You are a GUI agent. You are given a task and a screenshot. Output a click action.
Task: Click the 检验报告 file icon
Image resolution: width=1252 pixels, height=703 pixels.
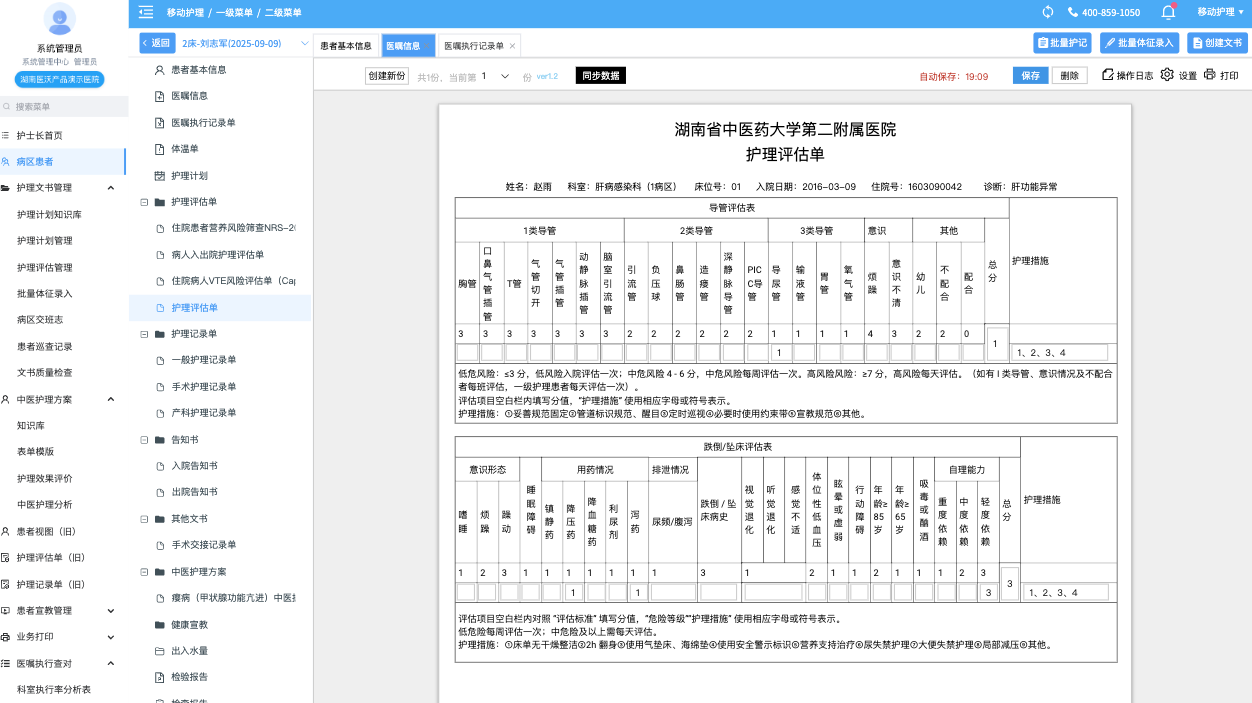tap(159, 678)
